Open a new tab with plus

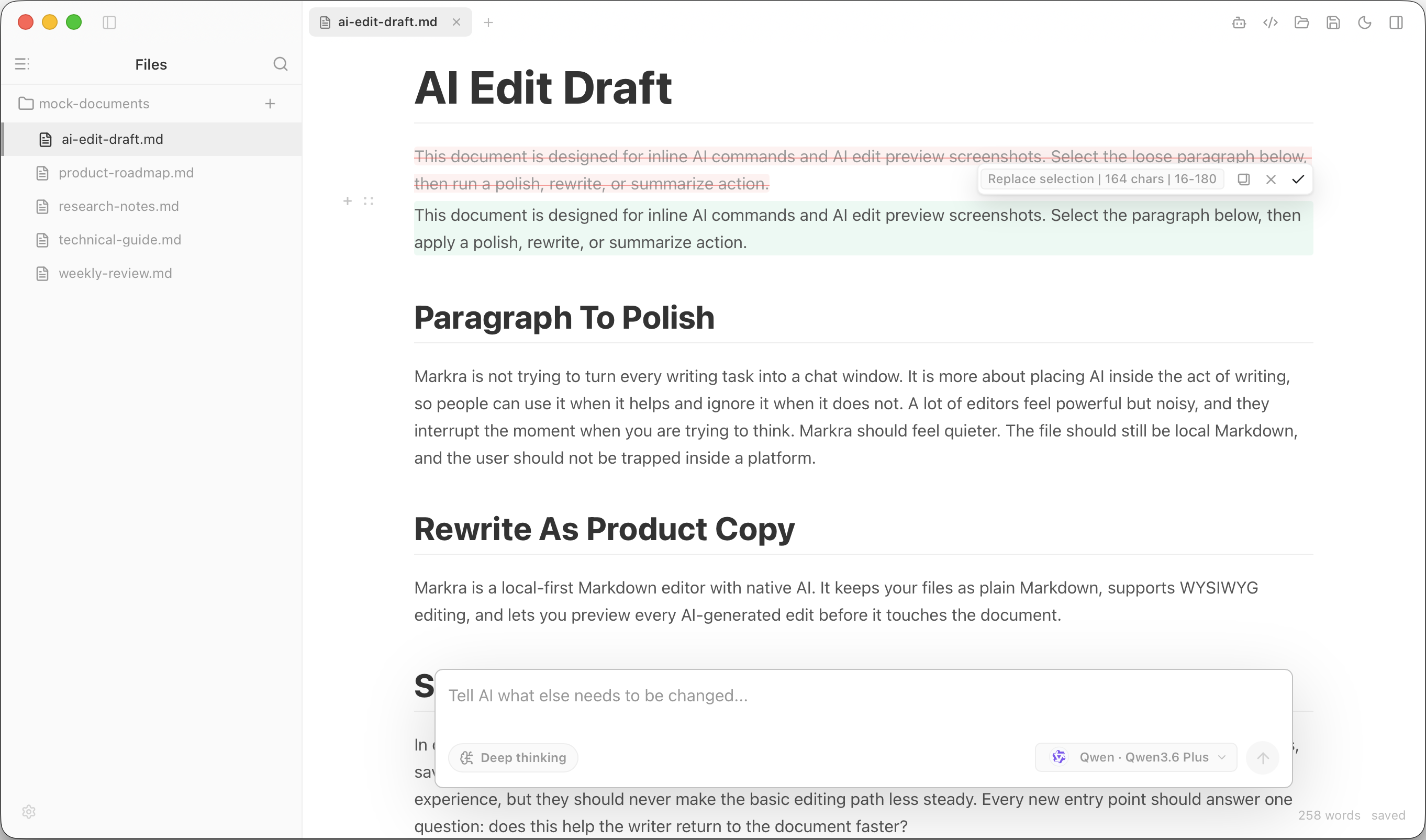pyautogui.click(x=488, y=23)
